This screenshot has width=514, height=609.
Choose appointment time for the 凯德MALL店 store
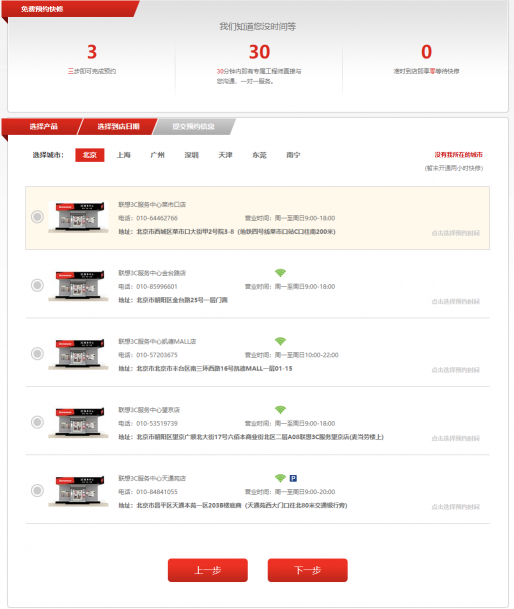click(455, 370)
